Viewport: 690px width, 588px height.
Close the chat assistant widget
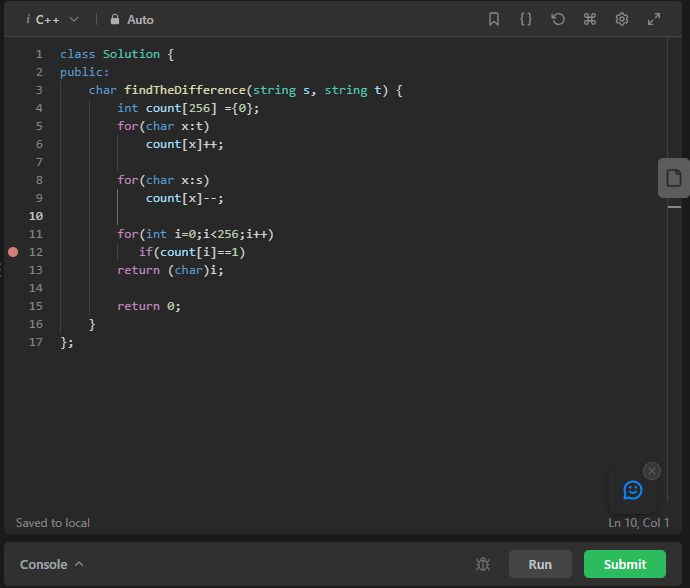pyautogui.click(x=652, y=471)
